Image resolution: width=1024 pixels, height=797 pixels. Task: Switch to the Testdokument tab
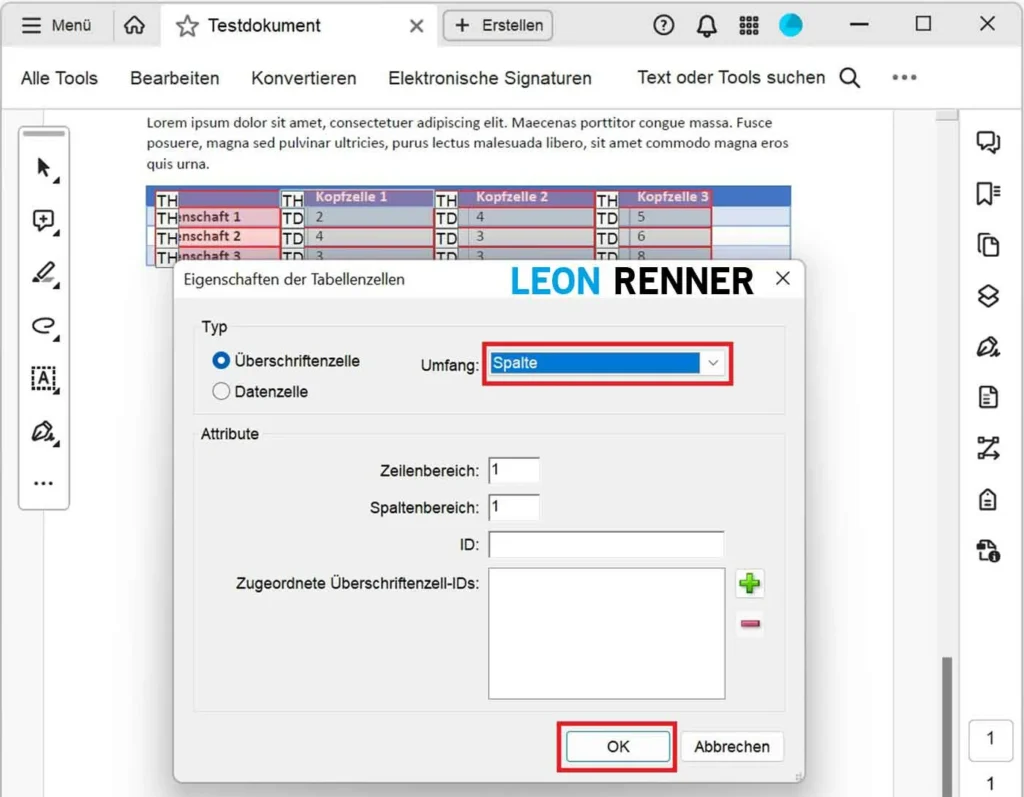point(264,26)
